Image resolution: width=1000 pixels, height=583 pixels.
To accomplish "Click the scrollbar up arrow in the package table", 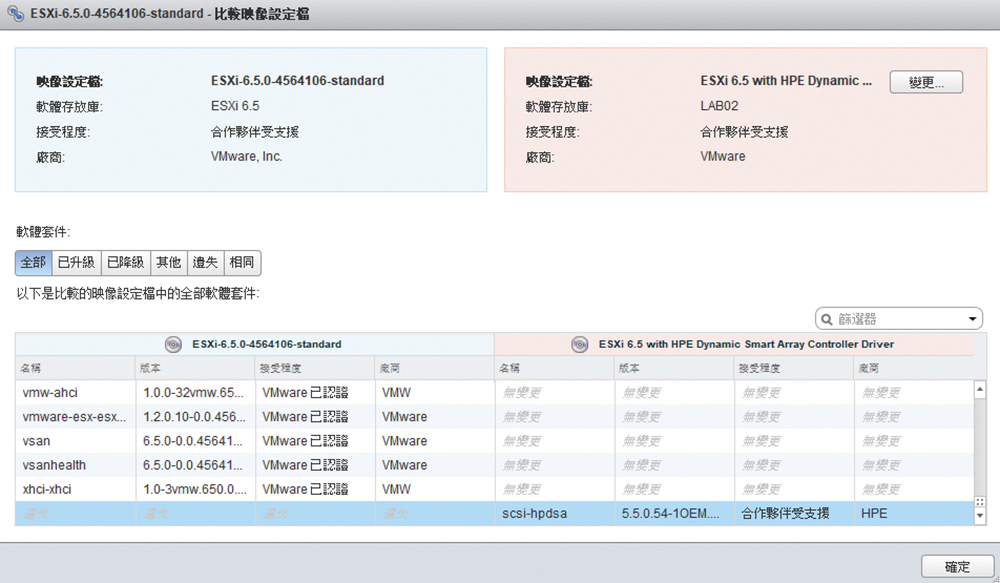I will [980, 389].
